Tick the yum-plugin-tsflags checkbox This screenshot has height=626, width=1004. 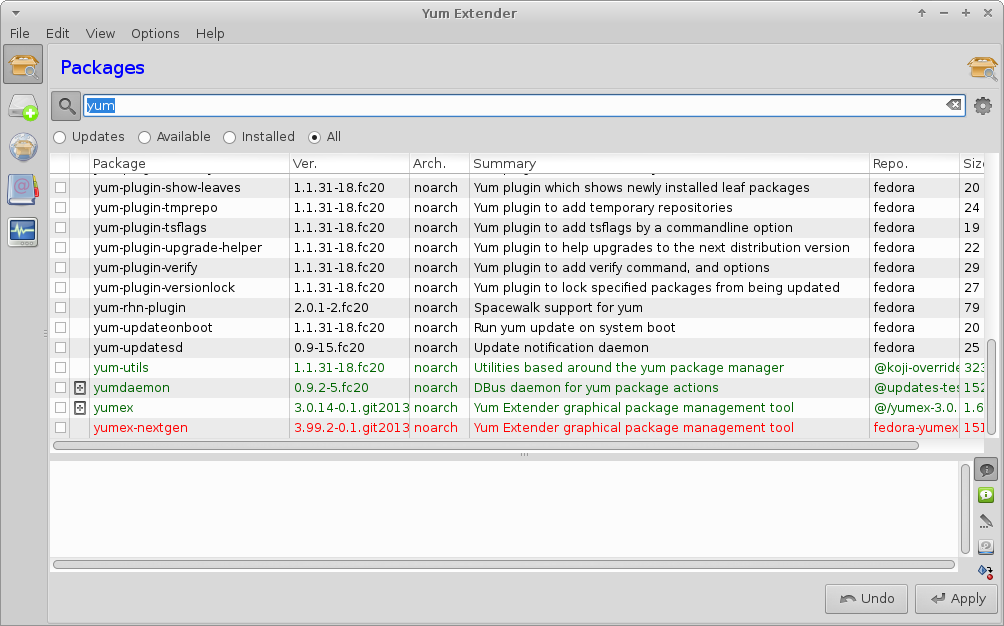click(x=60, y=227)
